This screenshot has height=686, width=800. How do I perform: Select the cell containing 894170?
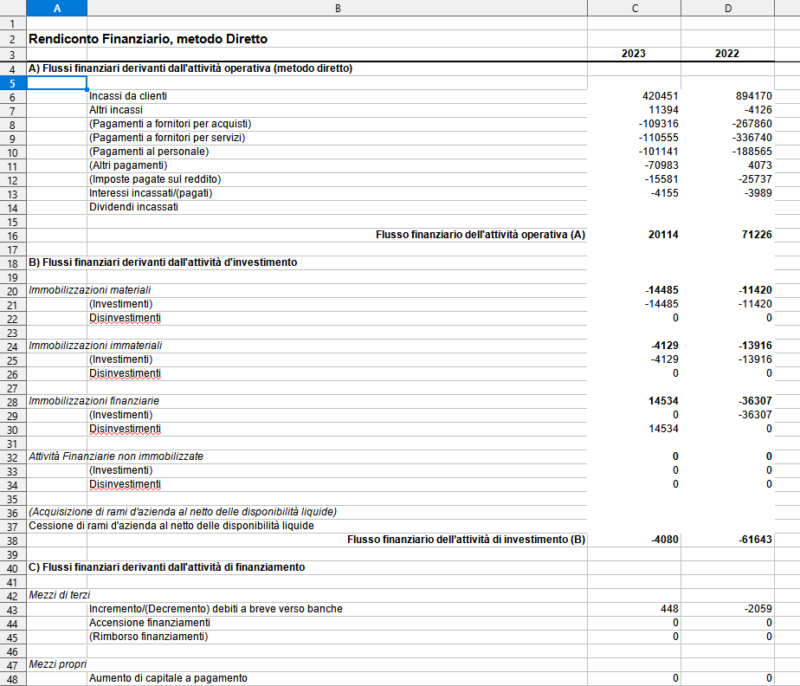pyautogui.click(x=728, y=96)
